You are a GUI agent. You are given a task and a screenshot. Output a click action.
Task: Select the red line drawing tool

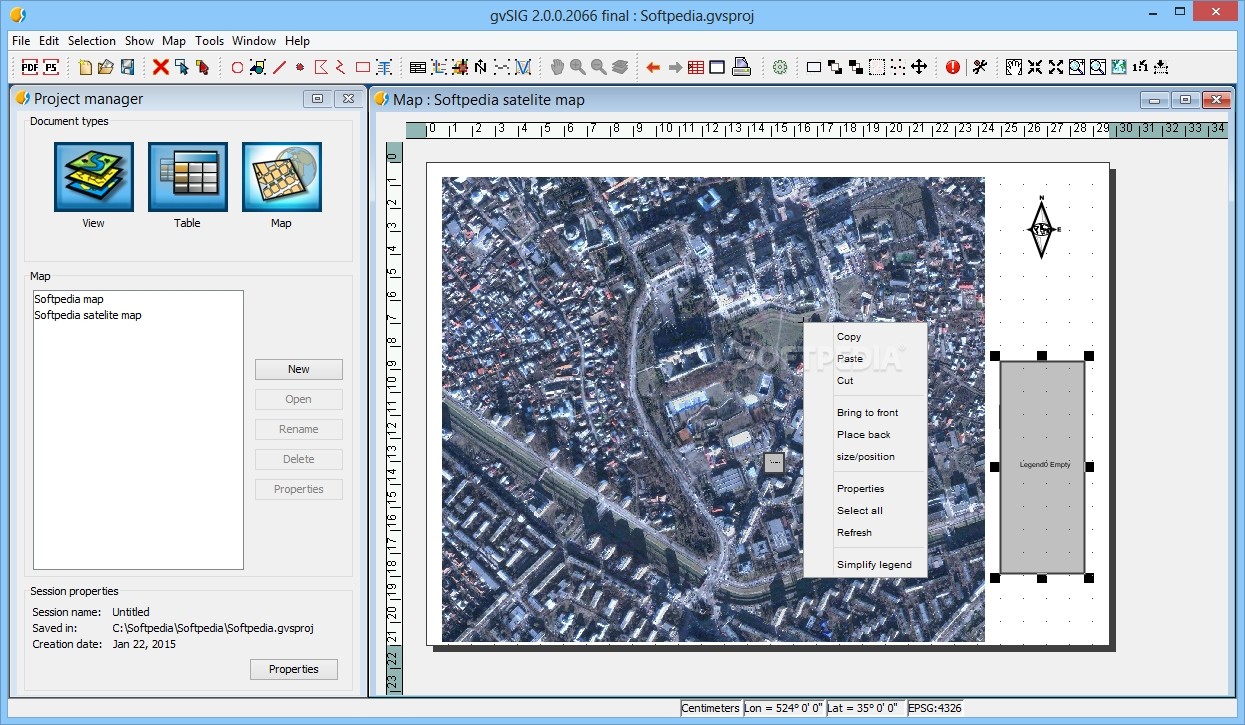point(279,67)
